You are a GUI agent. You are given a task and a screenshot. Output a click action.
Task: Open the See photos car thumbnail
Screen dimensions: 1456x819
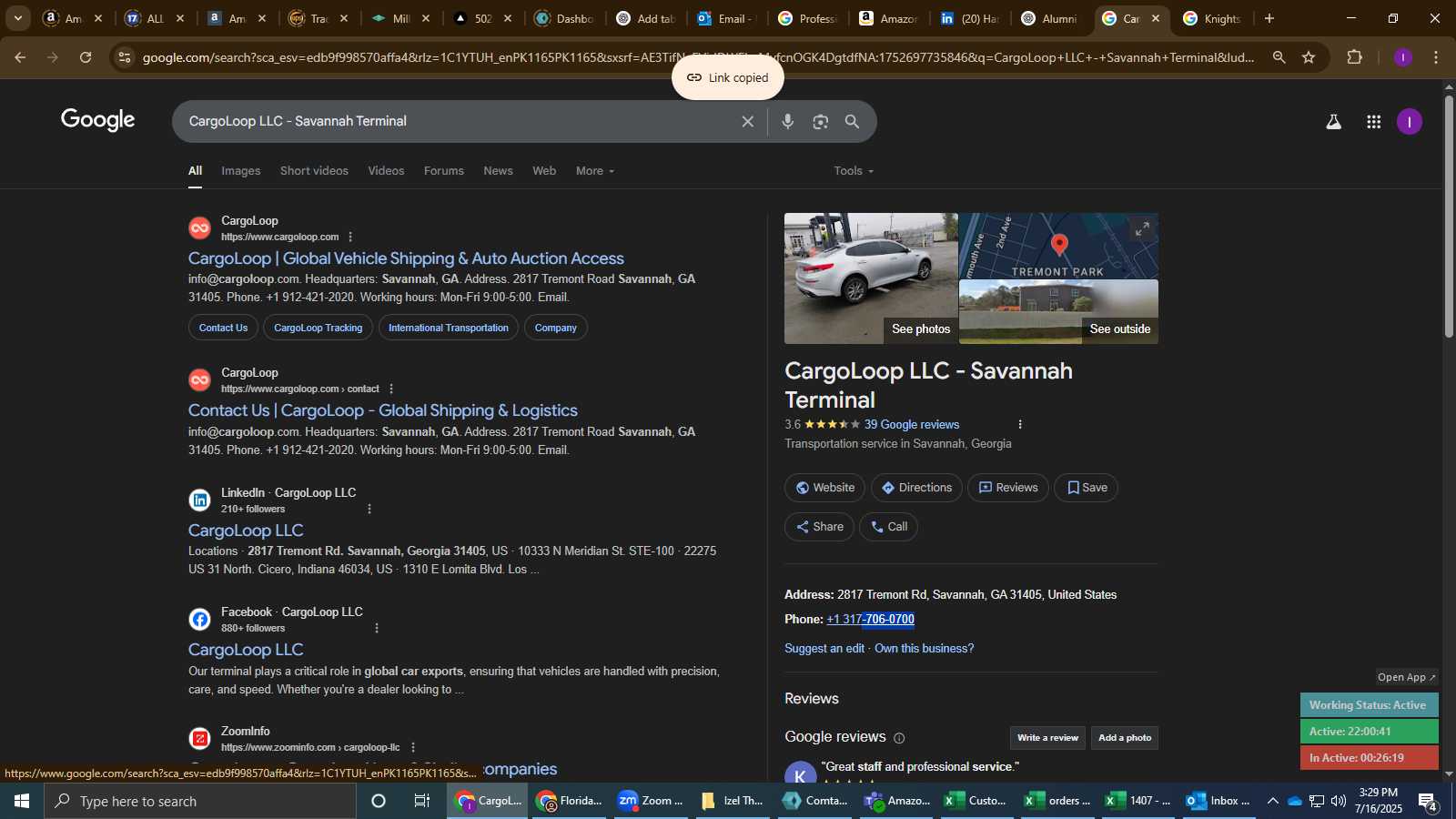871,278
